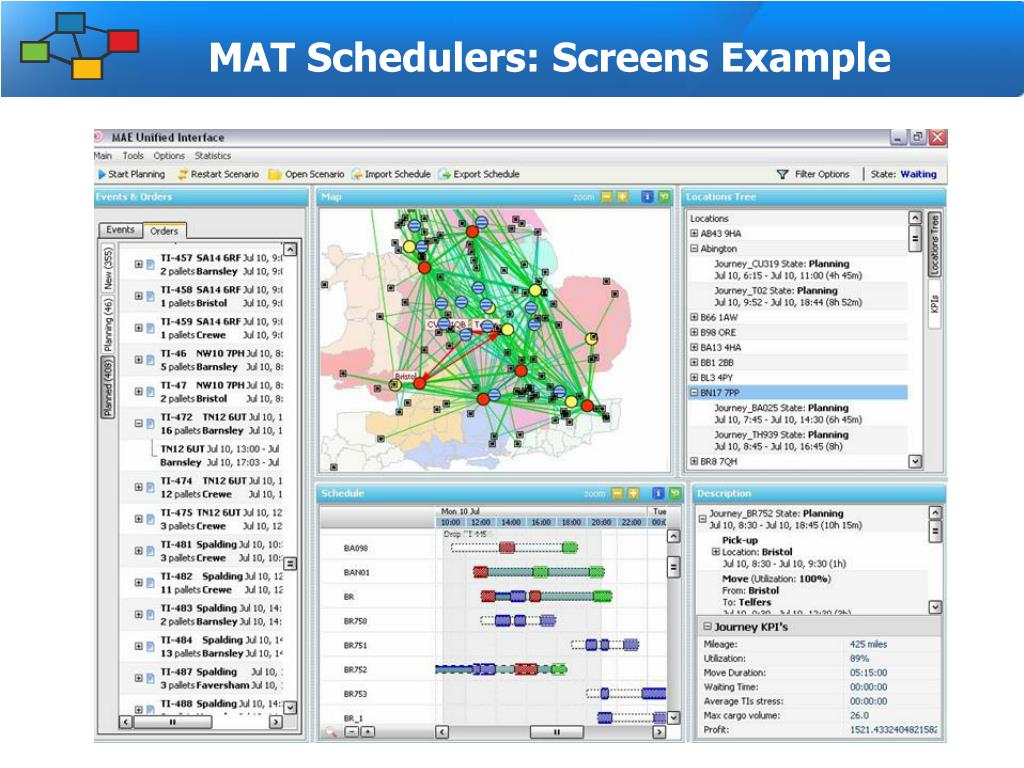Select the BAN01 schedule row label
Screen dimensions: 1024x768
(x=357, y=573)
